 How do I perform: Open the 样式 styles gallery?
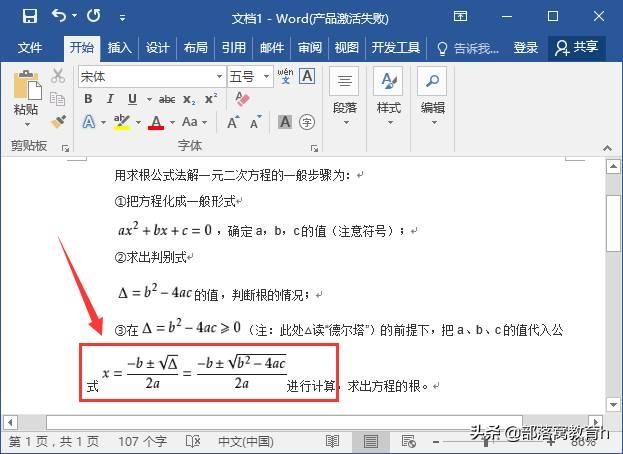coord(389,97)
